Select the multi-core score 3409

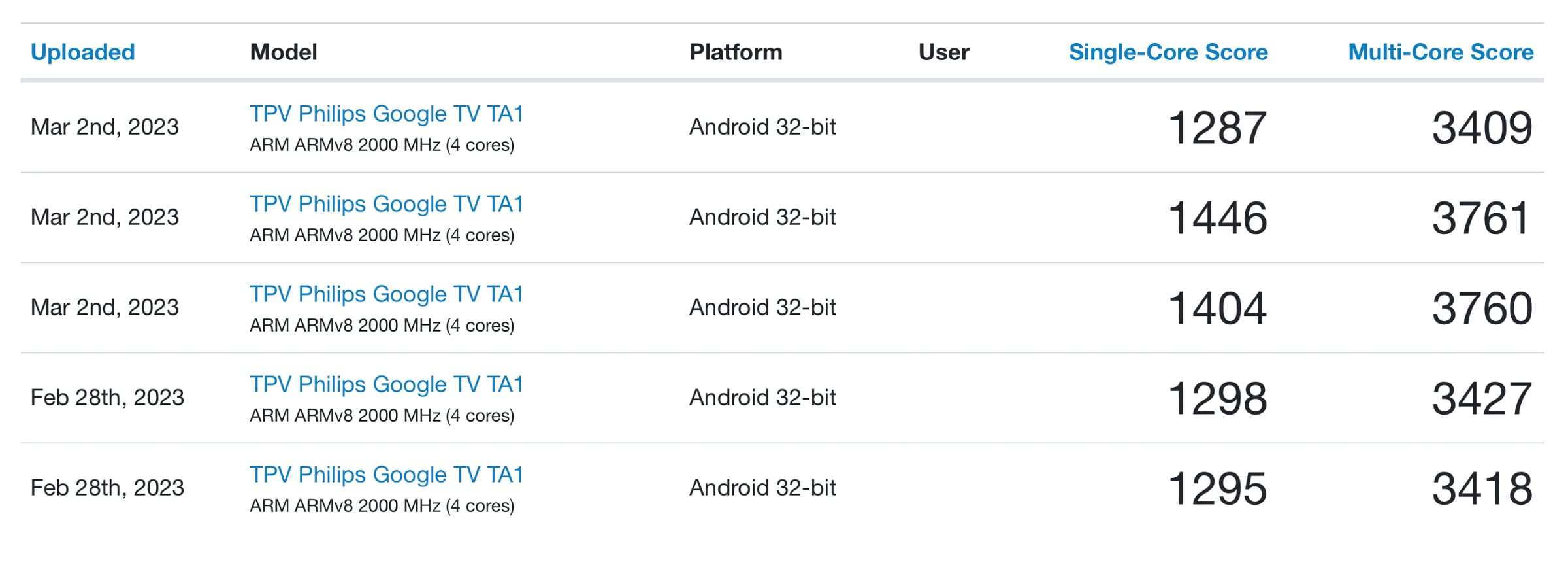1482,127
